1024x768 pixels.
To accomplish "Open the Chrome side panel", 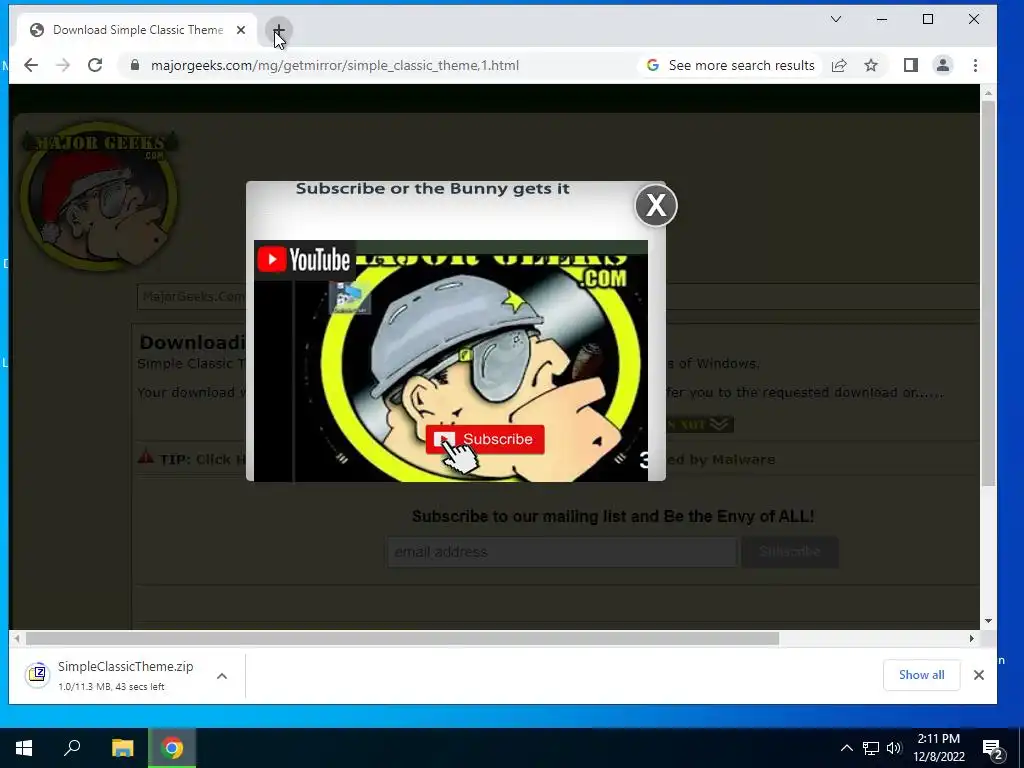I will coord(910,65).
